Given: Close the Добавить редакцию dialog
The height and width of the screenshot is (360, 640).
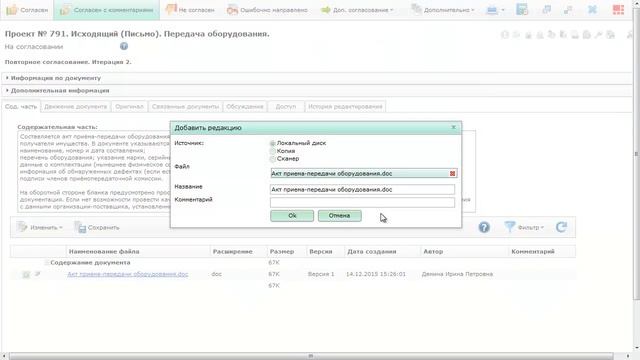Looking at the screenshot, I should coord(453,127).
